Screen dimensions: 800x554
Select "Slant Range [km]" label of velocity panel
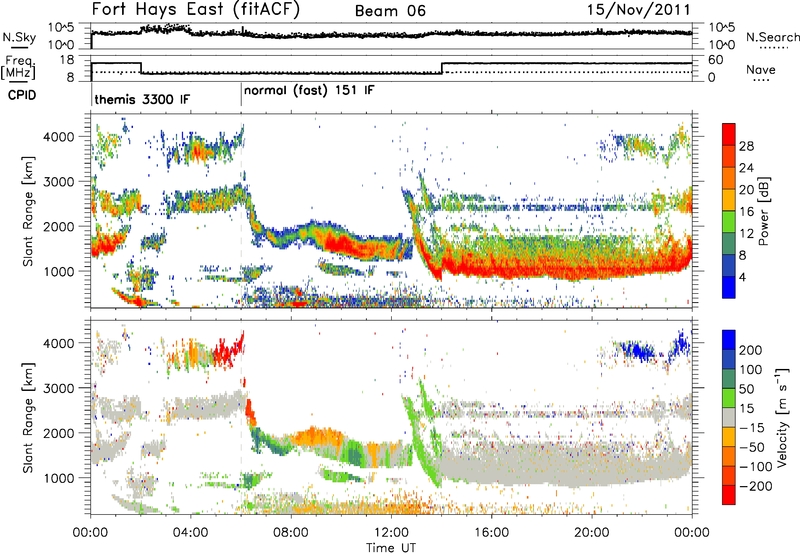click(28, 417)
